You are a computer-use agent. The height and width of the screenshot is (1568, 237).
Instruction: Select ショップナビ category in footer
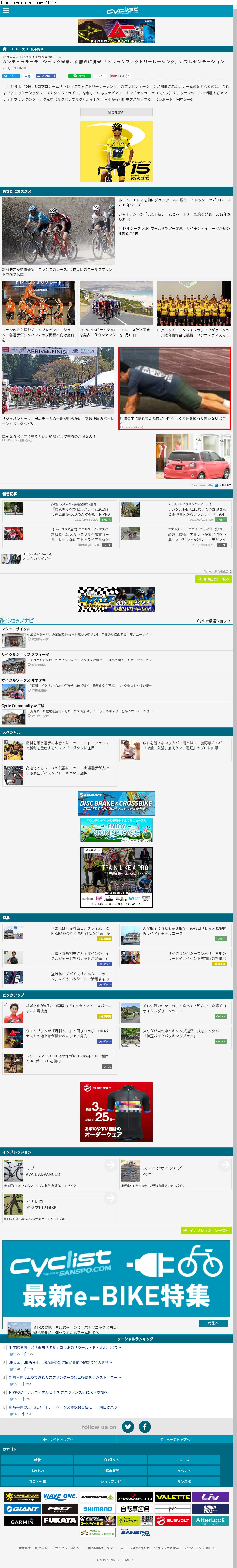coord(111,1482)
